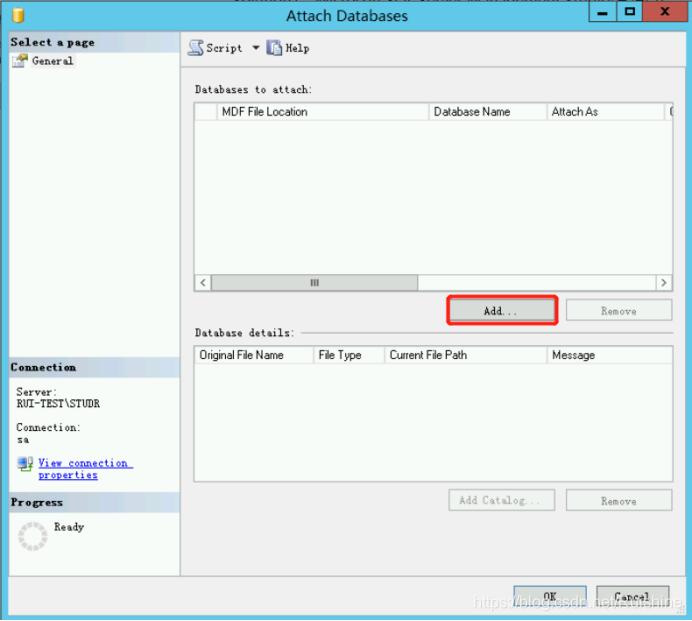Click the connection properties icon

pos(25,464)
